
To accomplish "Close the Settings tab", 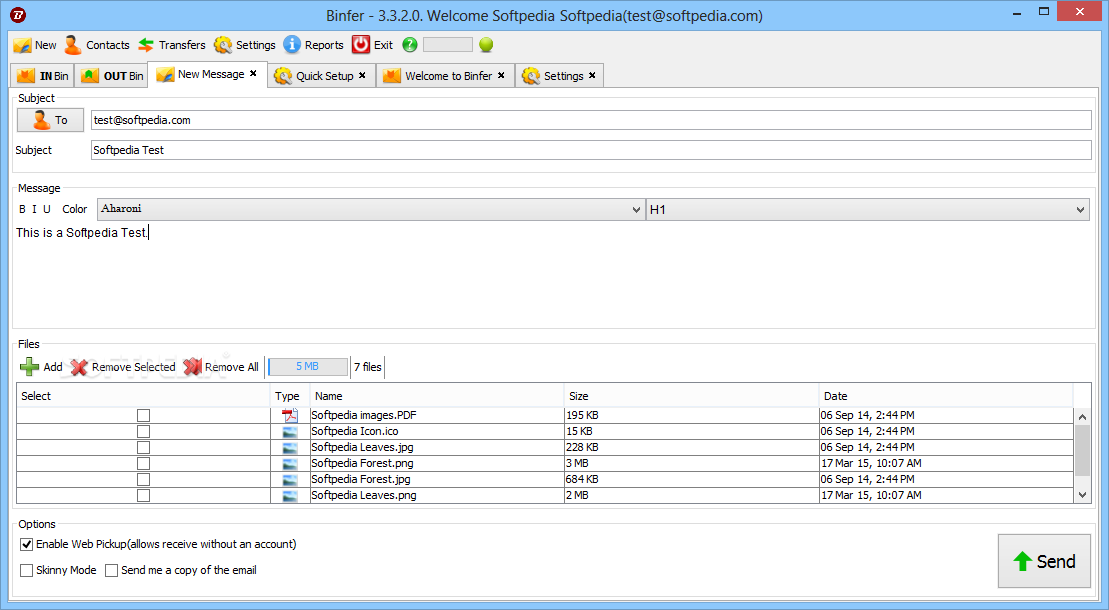I will click(592, 75).
